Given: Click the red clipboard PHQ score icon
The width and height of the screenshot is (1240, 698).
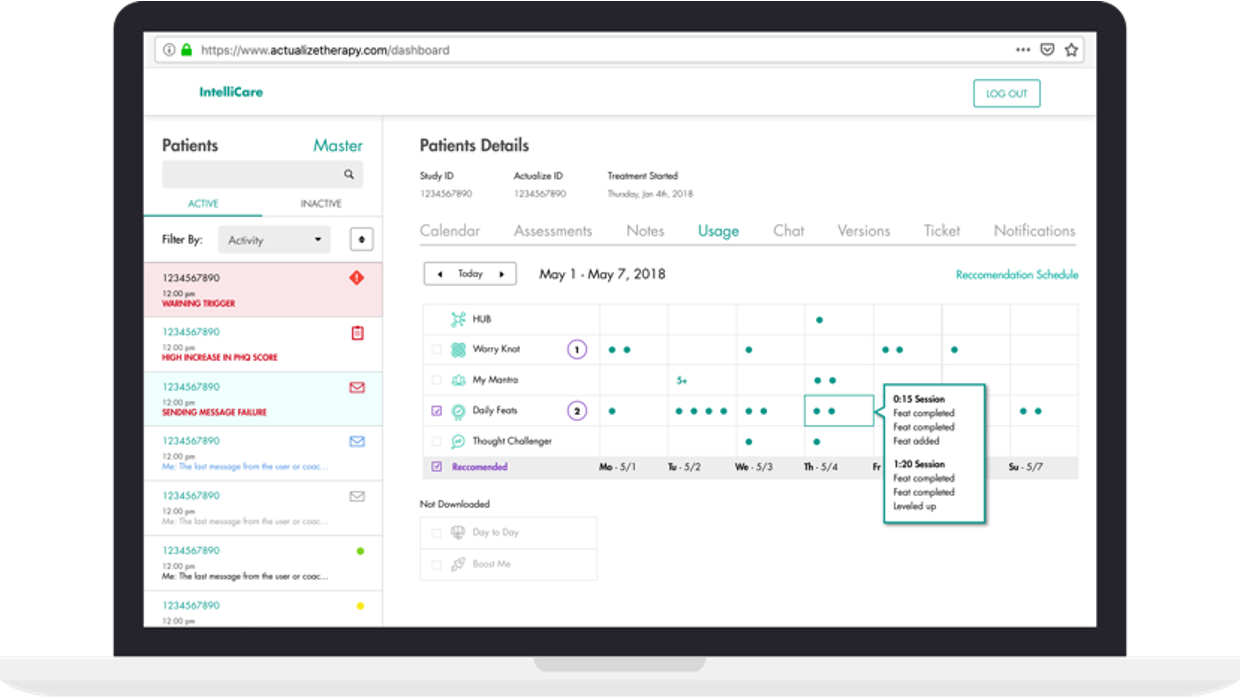Looking at the screenshot, I should point(358,333).
